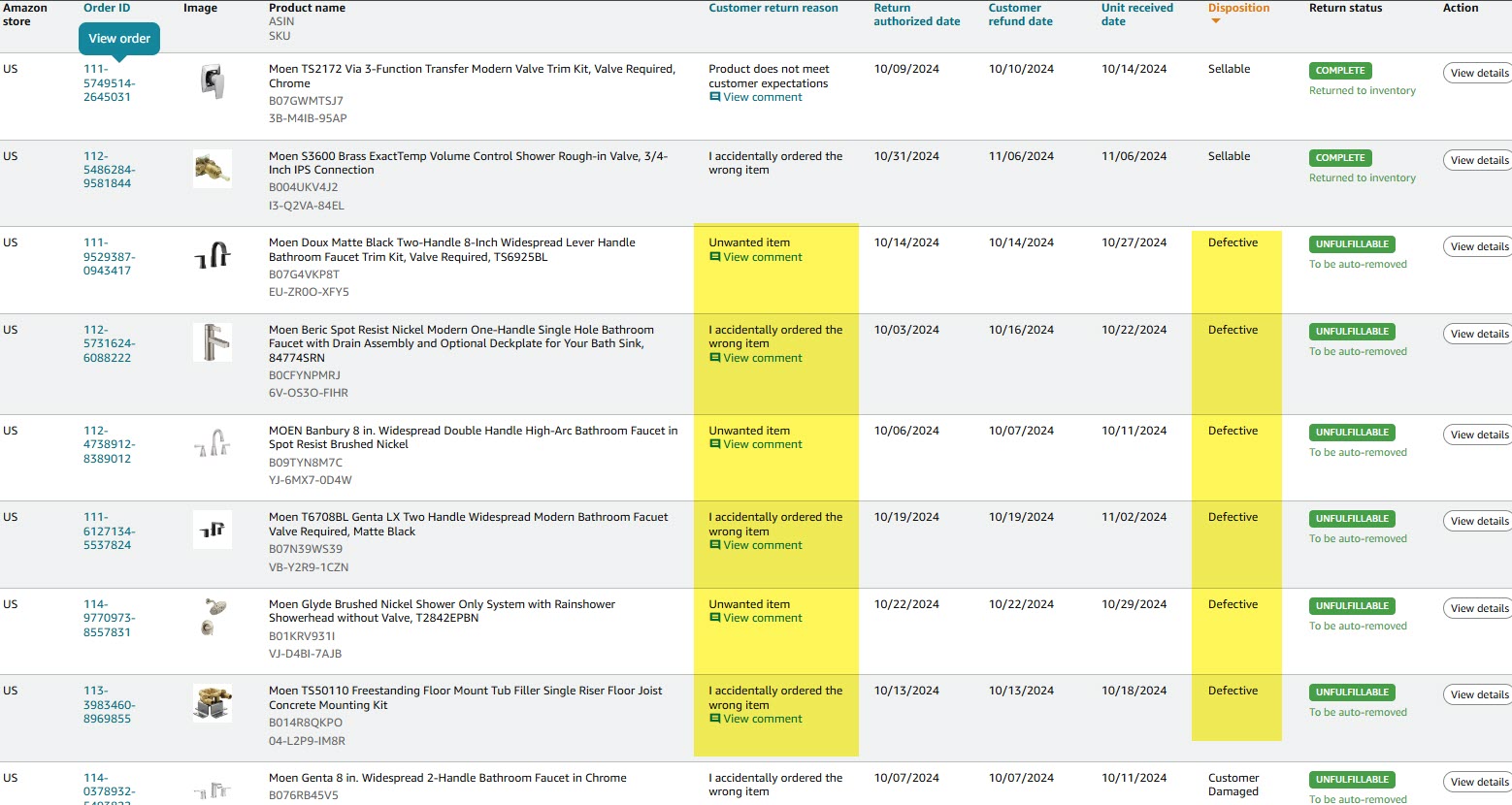View details for MOEN Banbury faucet row
1512x805 pixels.
click(1478, 435)
